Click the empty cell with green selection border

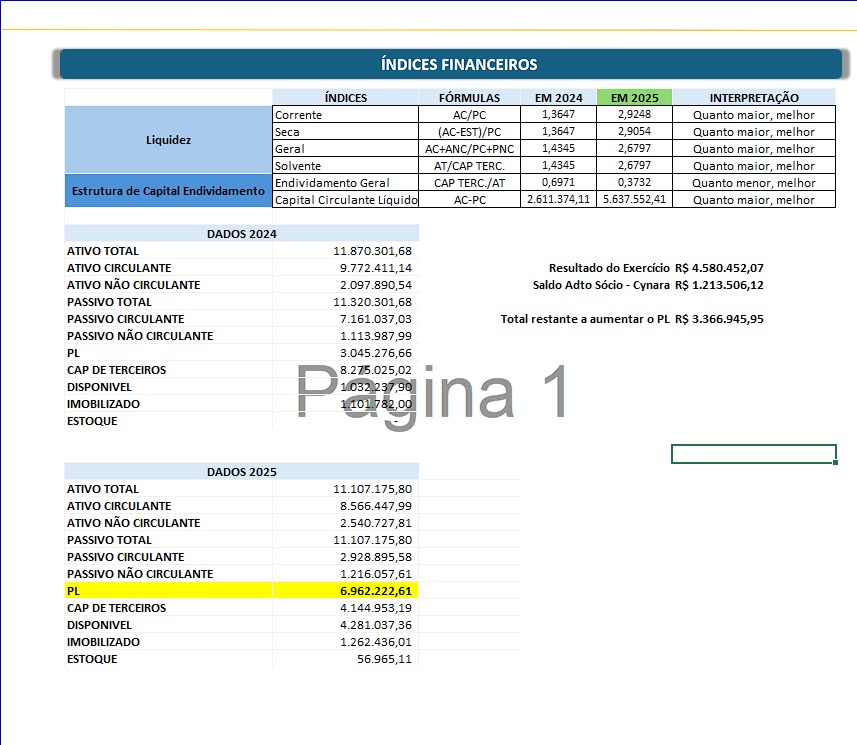coord(753,454)
